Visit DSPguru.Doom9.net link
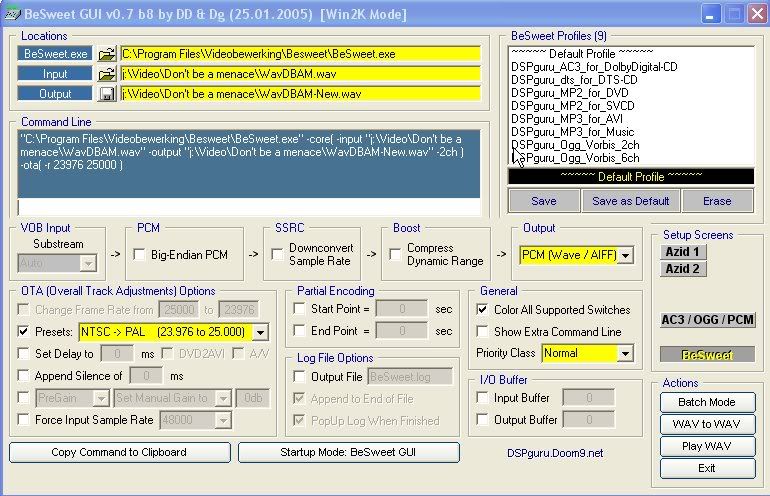This screenshot has height=496, width=770. [x=555, y=453]
